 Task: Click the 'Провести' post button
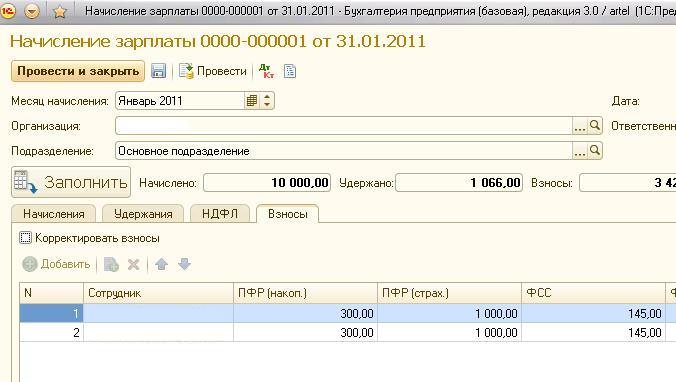click(x=213, y=71)
